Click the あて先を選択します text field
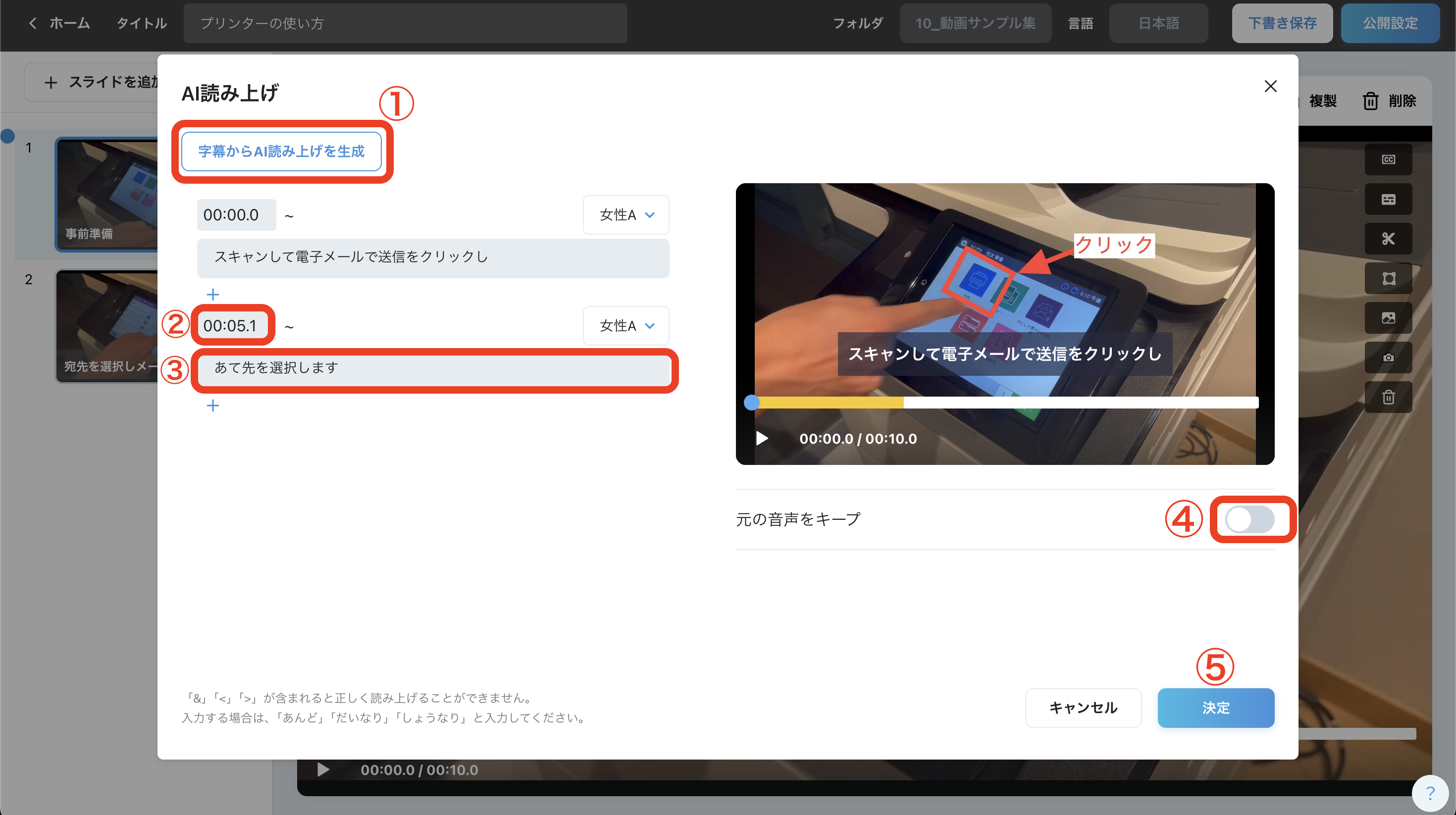Viewport: 1456px width, 815px height. (433, 368)
